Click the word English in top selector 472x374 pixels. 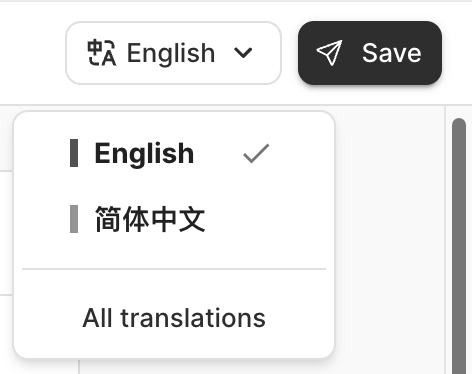(x=171, y=53)
